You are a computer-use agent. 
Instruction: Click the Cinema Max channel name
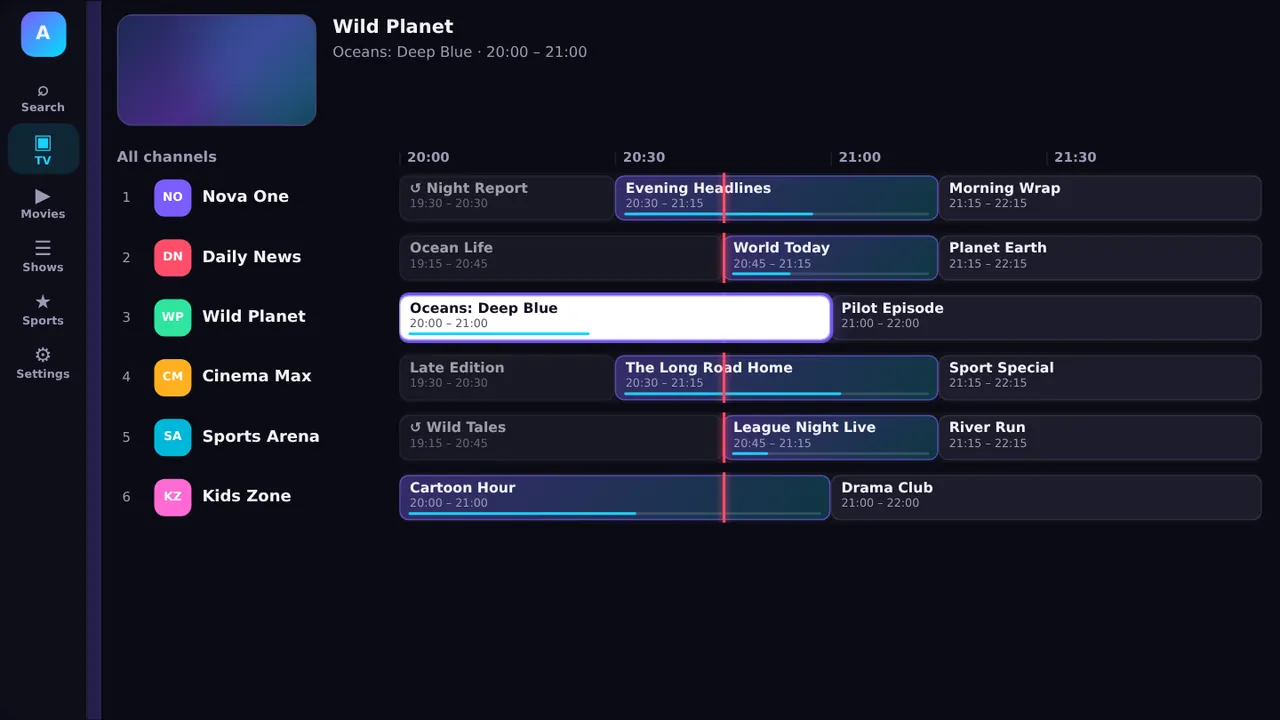pyautogui.click(x=257, y=377)
